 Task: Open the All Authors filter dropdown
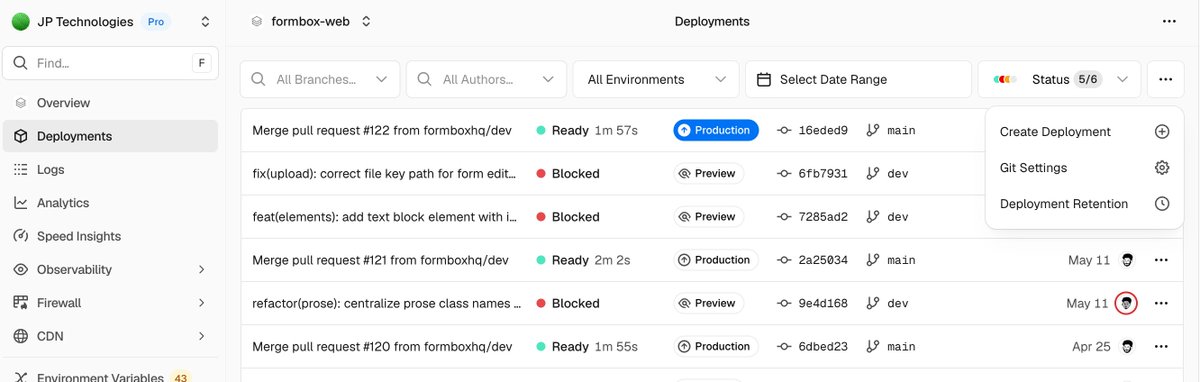coord(486,79)
